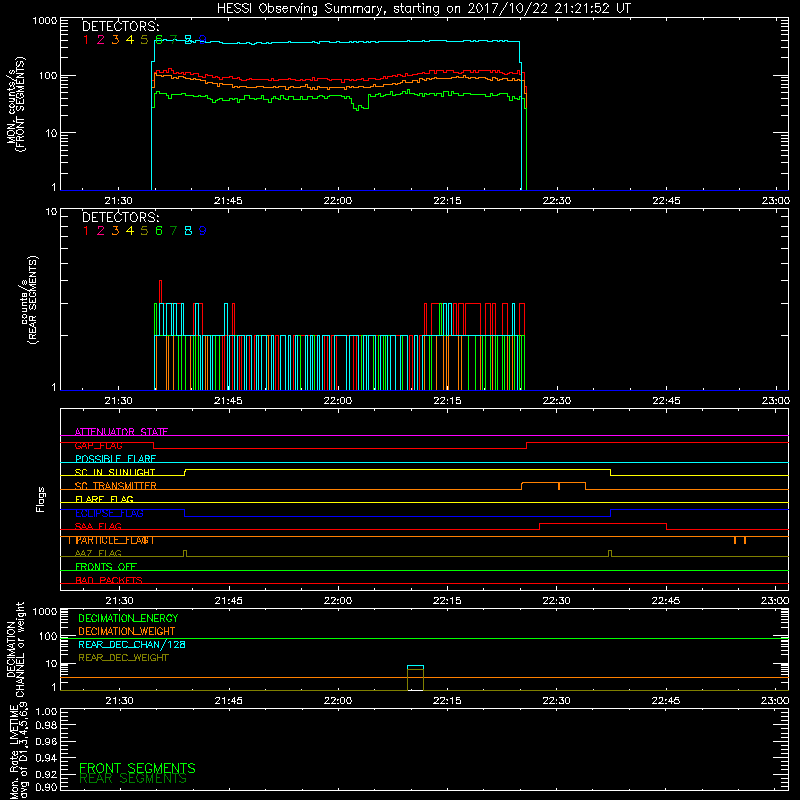Click detector 5 in the front segments legend
800x800 pixels.
[x=144, y=40]
